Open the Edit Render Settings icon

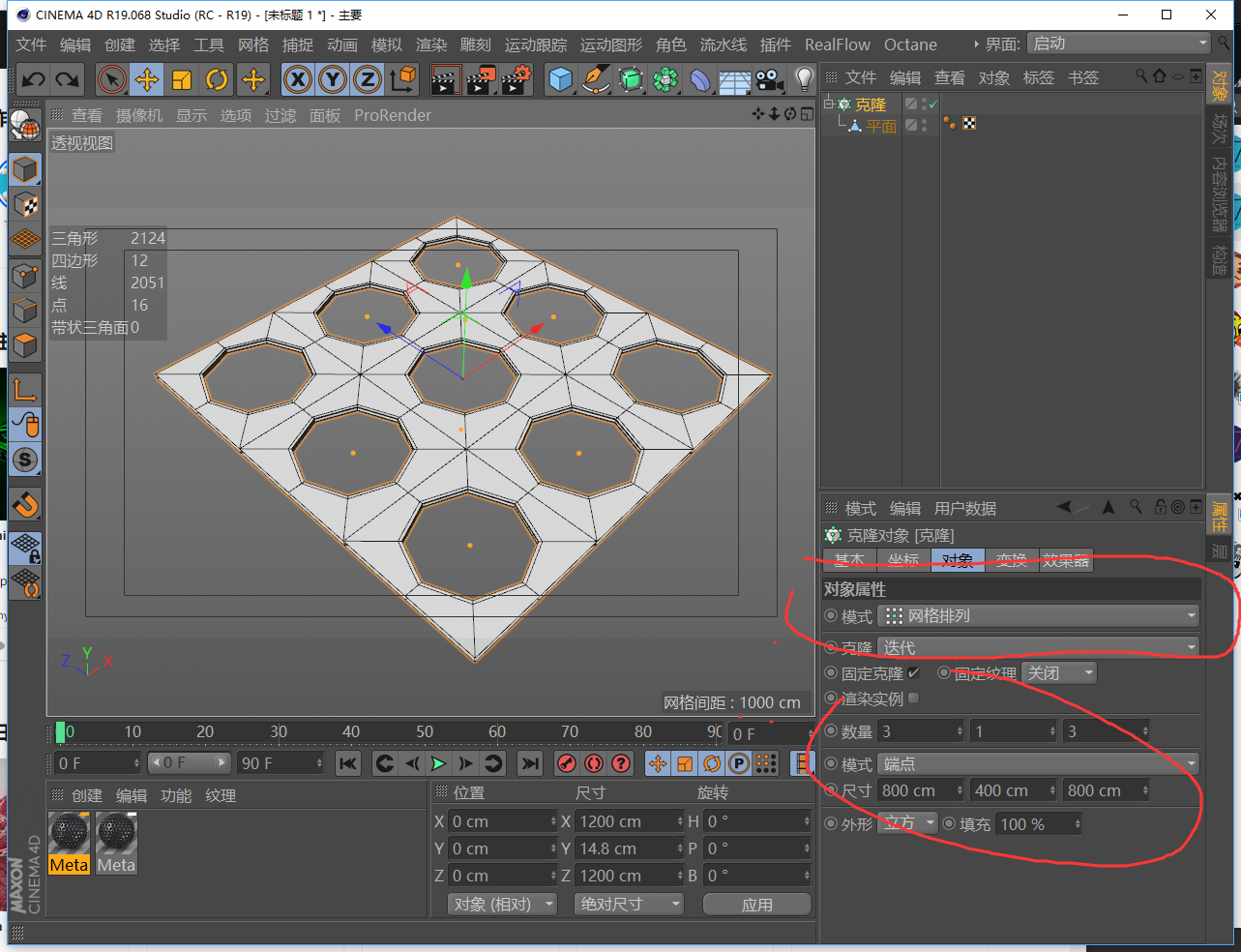pyautogui.click(x=516, y=79)
